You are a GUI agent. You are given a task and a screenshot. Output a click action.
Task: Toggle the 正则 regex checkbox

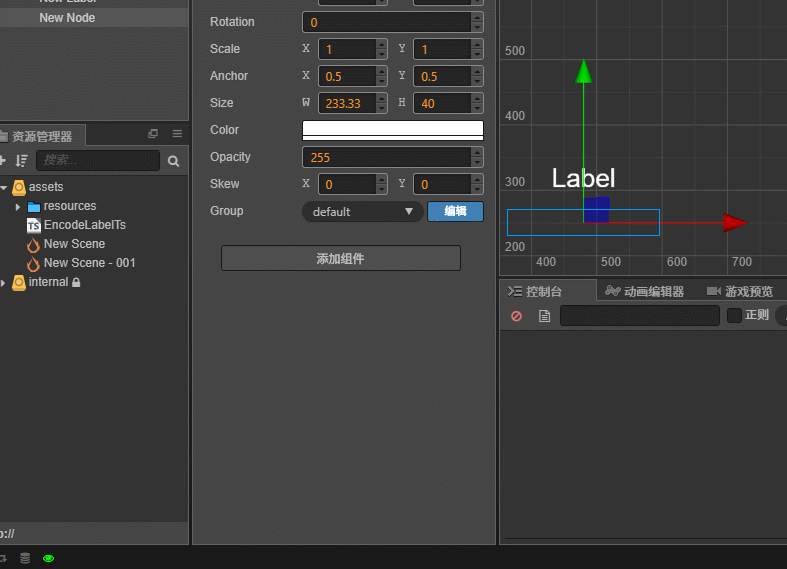(734, 316)
